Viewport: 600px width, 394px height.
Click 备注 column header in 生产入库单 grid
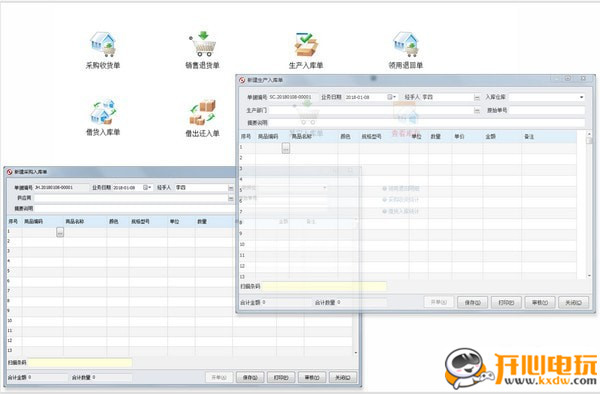tap(529, 137)
